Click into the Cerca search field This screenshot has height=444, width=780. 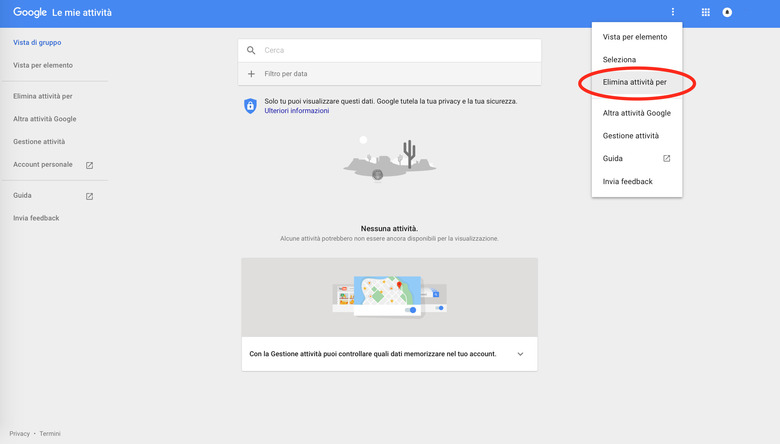point(395,50)
